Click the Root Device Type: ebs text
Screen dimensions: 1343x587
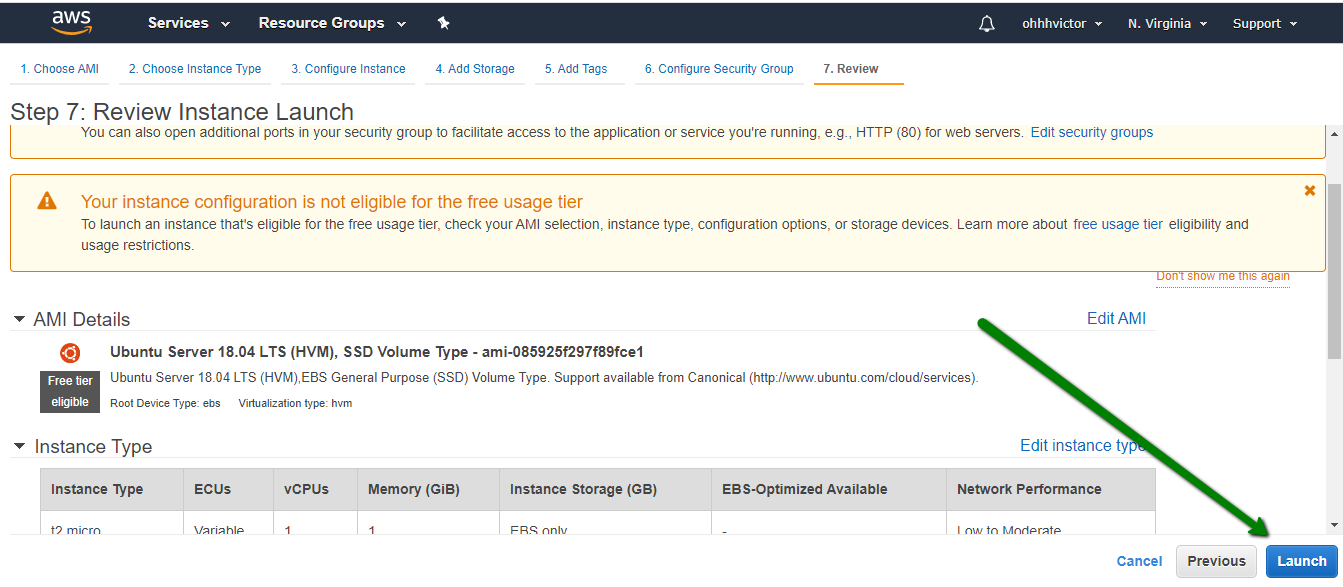[x=165, y=403]
